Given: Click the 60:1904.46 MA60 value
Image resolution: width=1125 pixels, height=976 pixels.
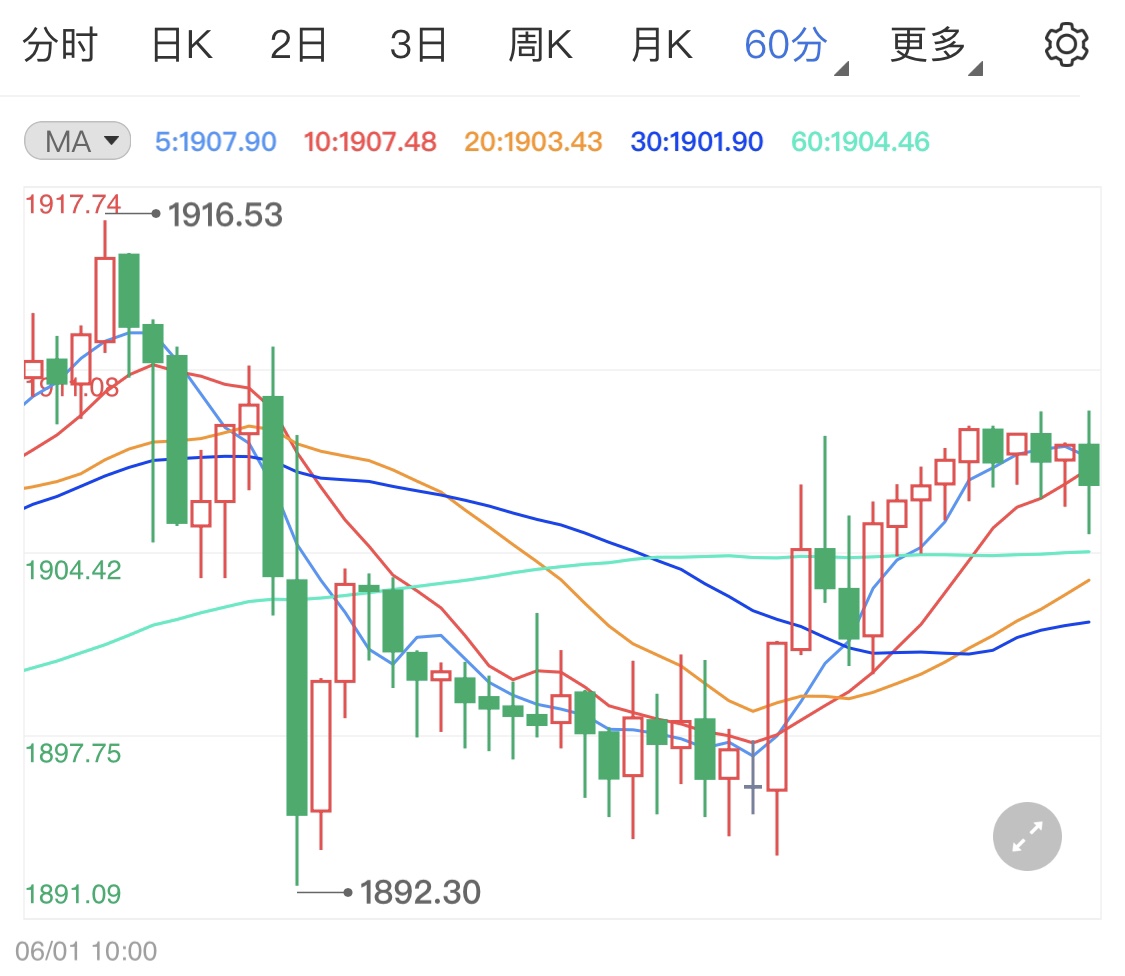Looking at the screenshot, I should [860, 141].
